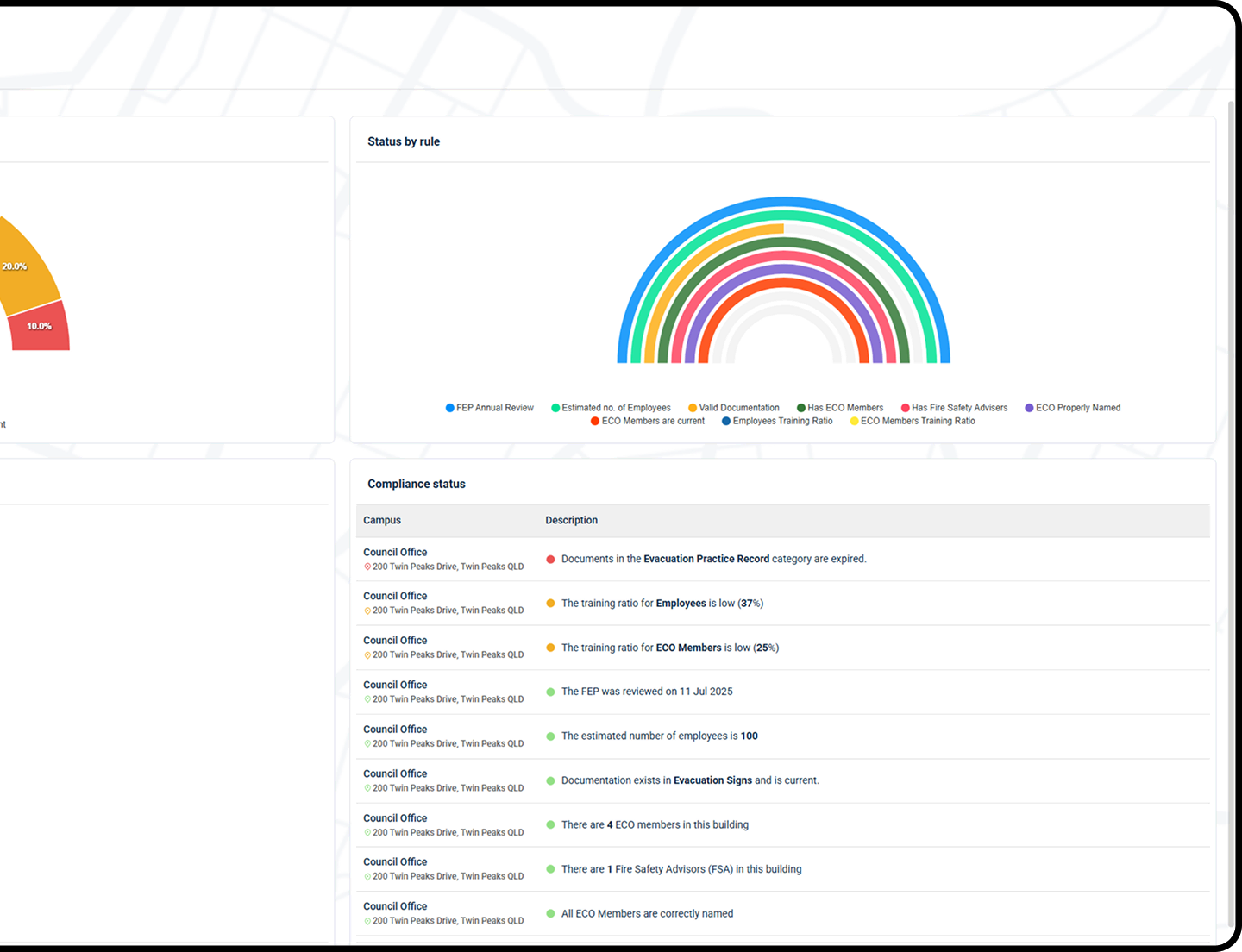Click the yellow ECO Members Training Ratio legend dot
This screenshot has height=952, width=1242.
pyautogui.click(x=853, y=421)
